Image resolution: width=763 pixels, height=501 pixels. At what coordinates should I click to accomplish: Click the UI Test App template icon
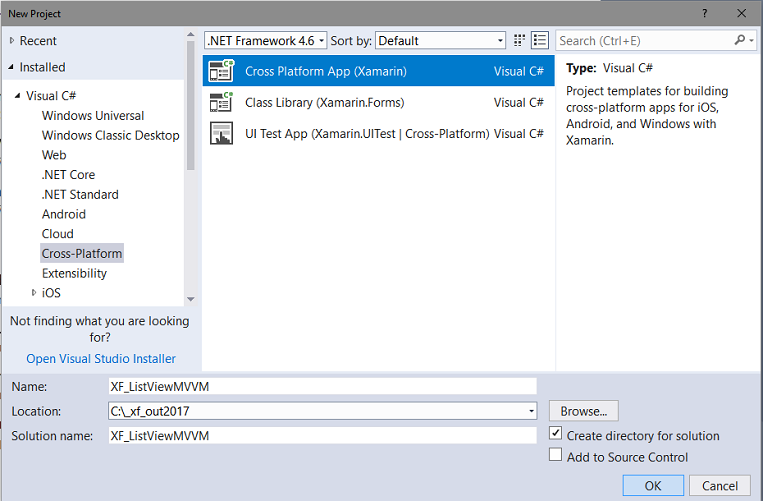(220, 133)
